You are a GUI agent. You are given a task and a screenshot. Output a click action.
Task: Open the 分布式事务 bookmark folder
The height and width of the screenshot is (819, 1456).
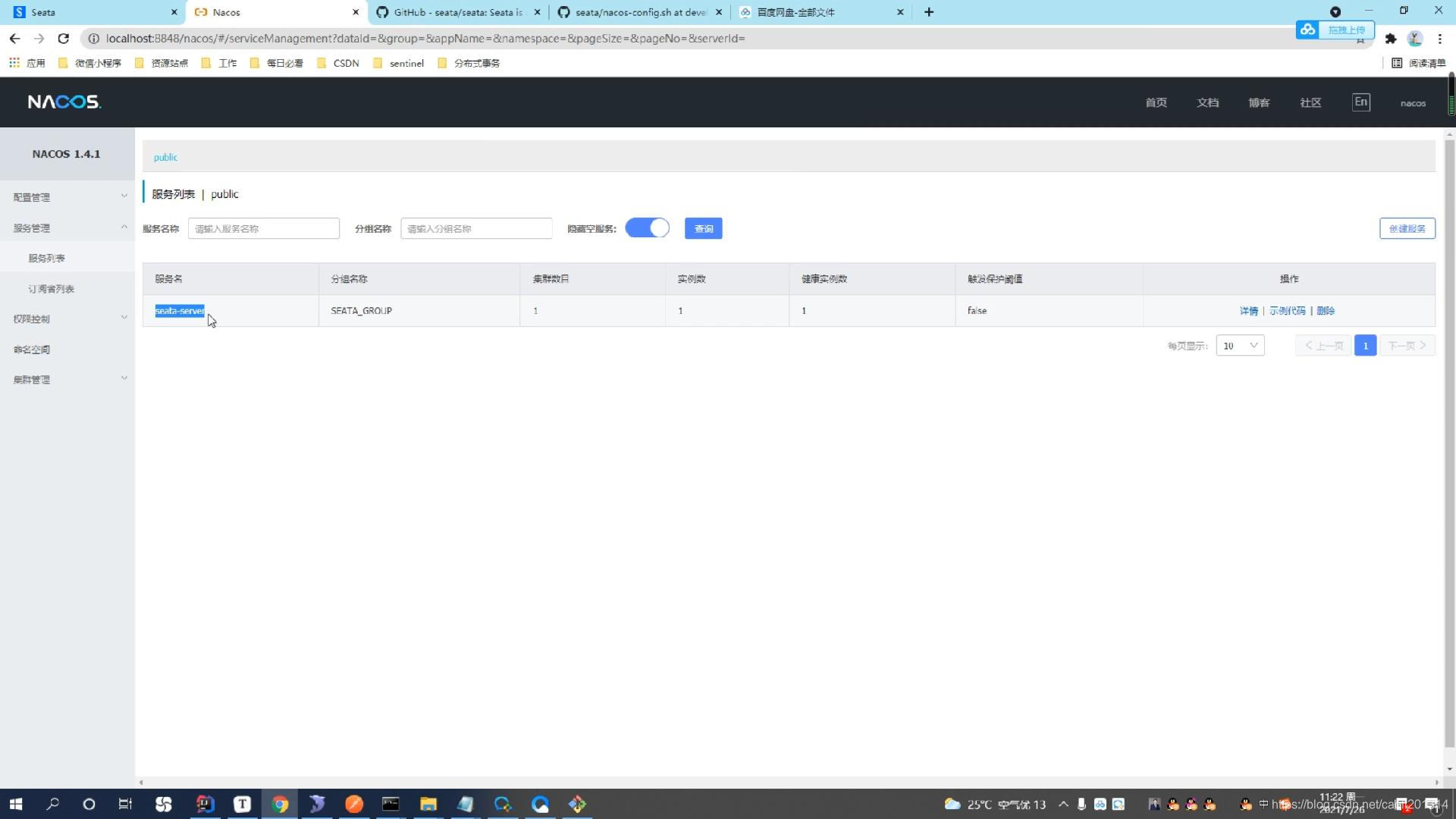(469, 63)
